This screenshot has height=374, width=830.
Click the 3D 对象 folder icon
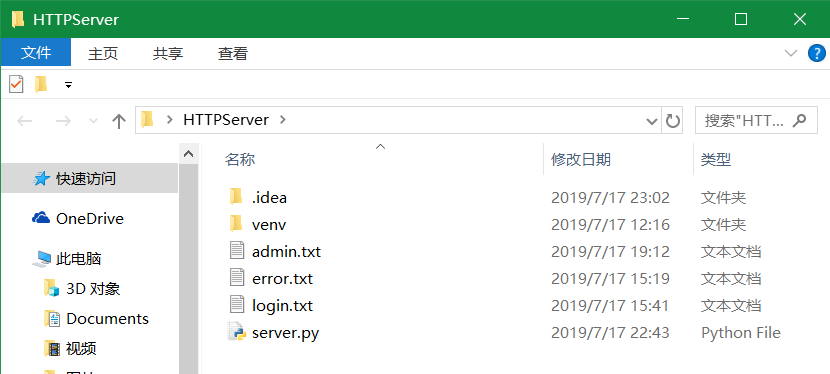51,289
